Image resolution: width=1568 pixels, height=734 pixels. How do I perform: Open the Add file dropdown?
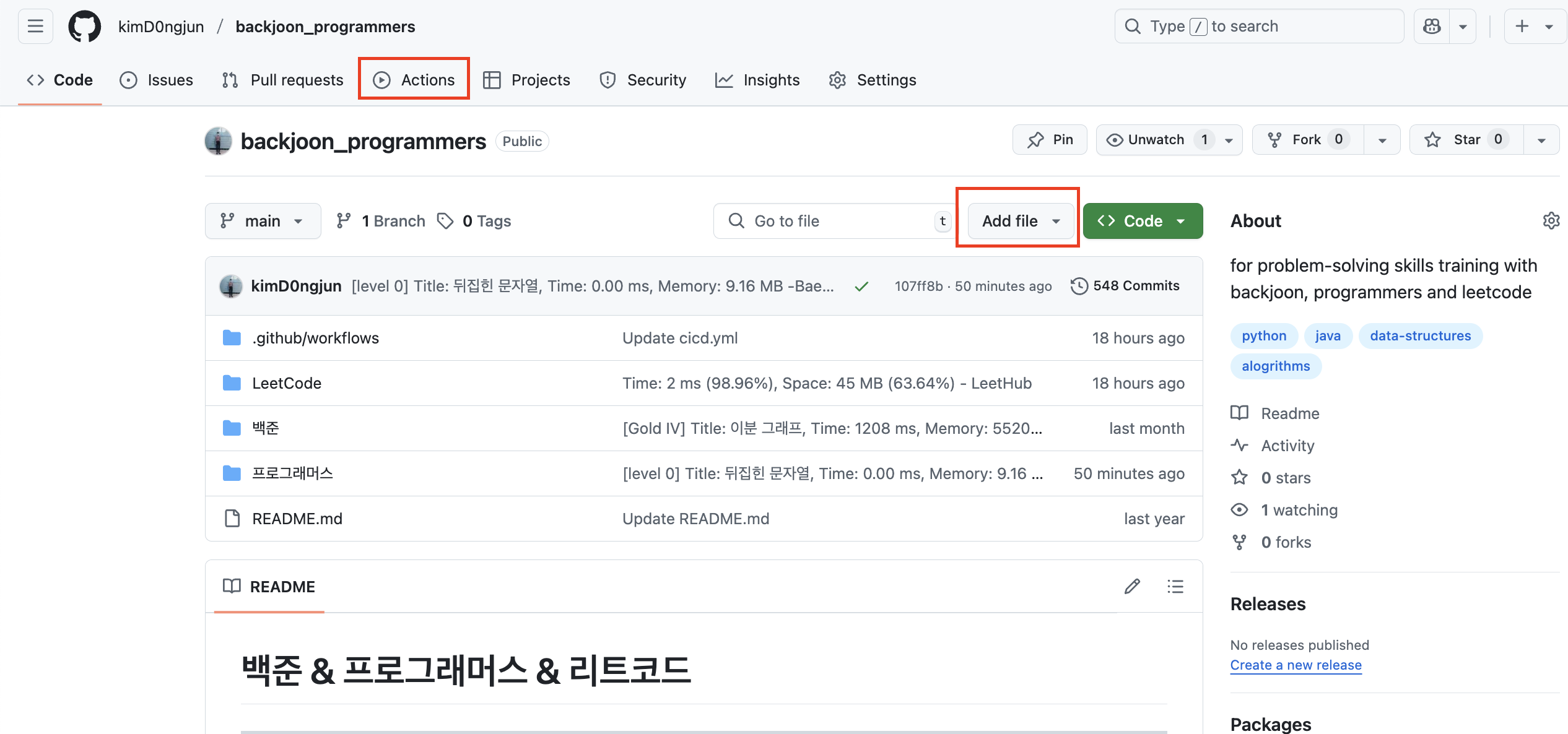click(x=1020, y=221)
